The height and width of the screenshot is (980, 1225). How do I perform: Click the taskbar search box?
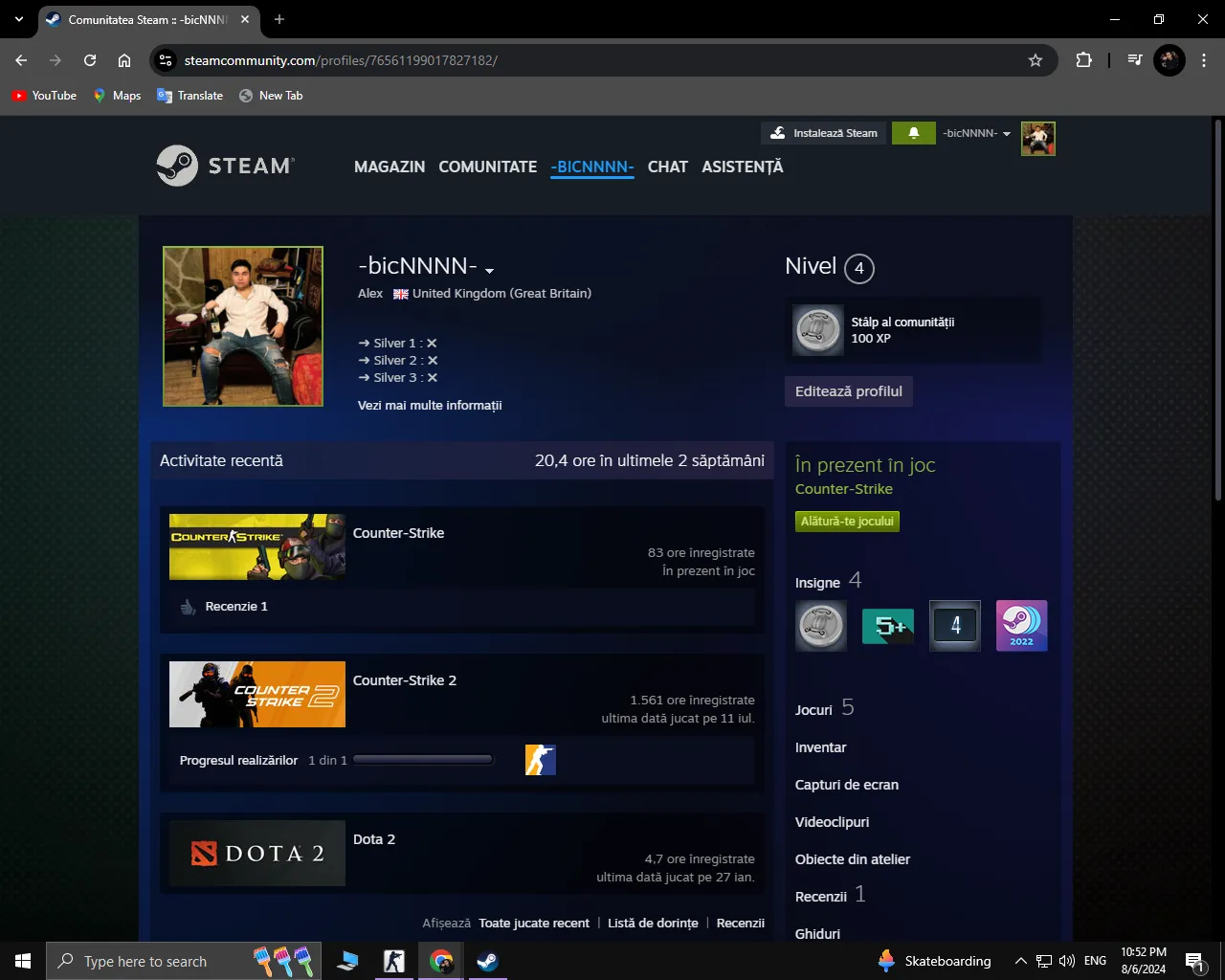point(183,961)
